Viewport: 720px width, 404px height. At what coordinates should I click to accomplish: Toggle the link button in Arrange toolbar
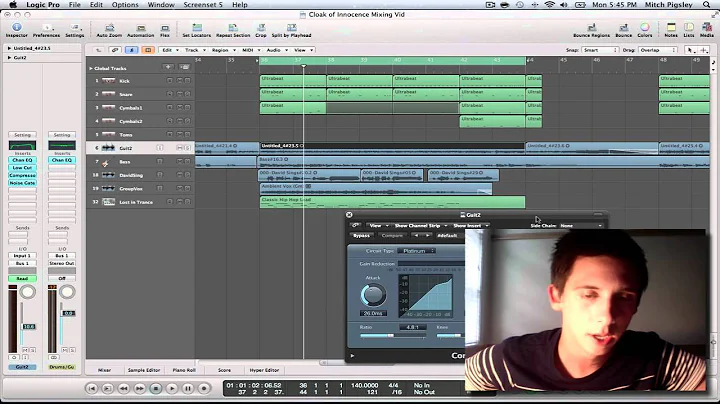coord(115,50)
